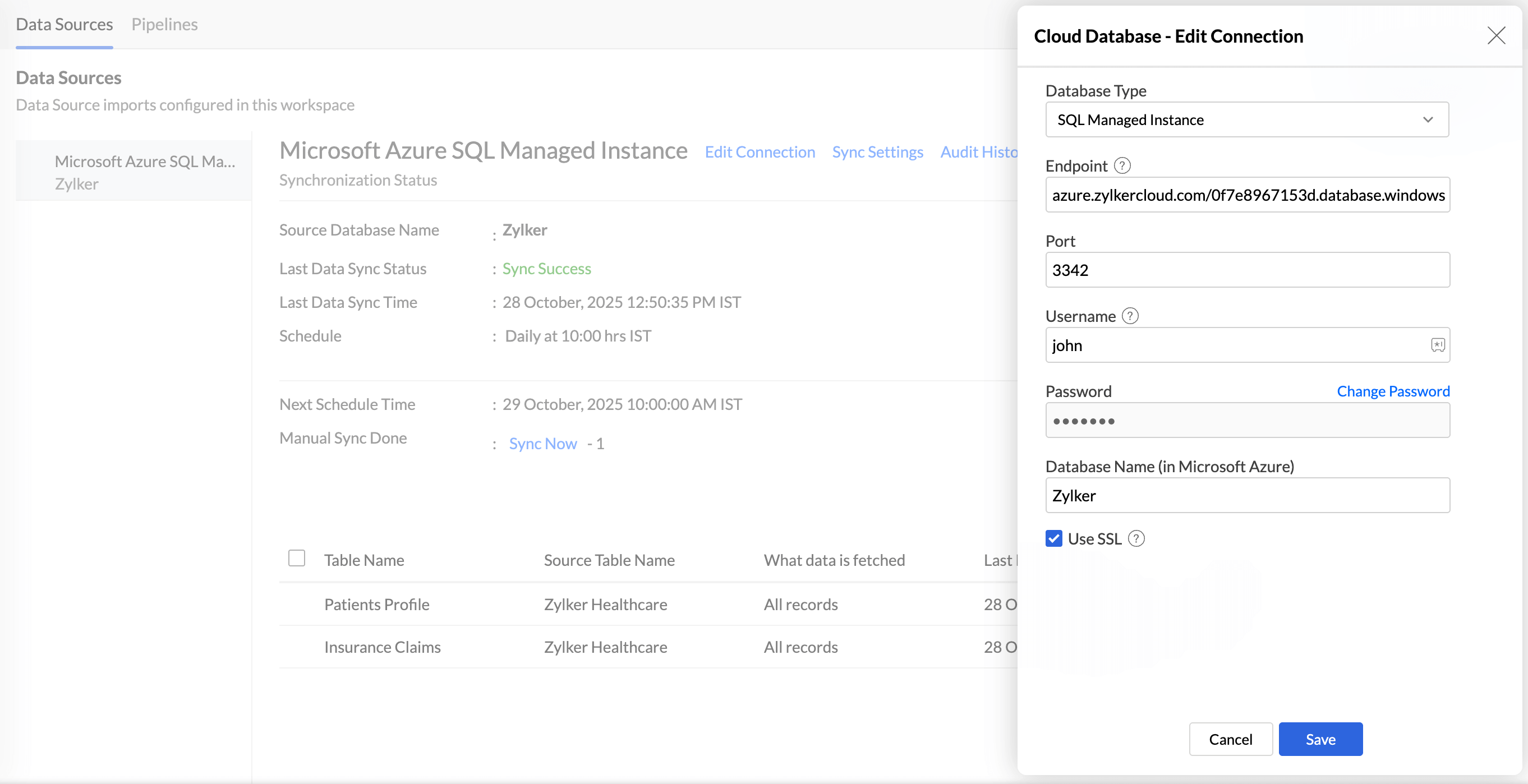Click the Username help question-mark icon
The image size is (1528, 784).
coord(1130,316)
